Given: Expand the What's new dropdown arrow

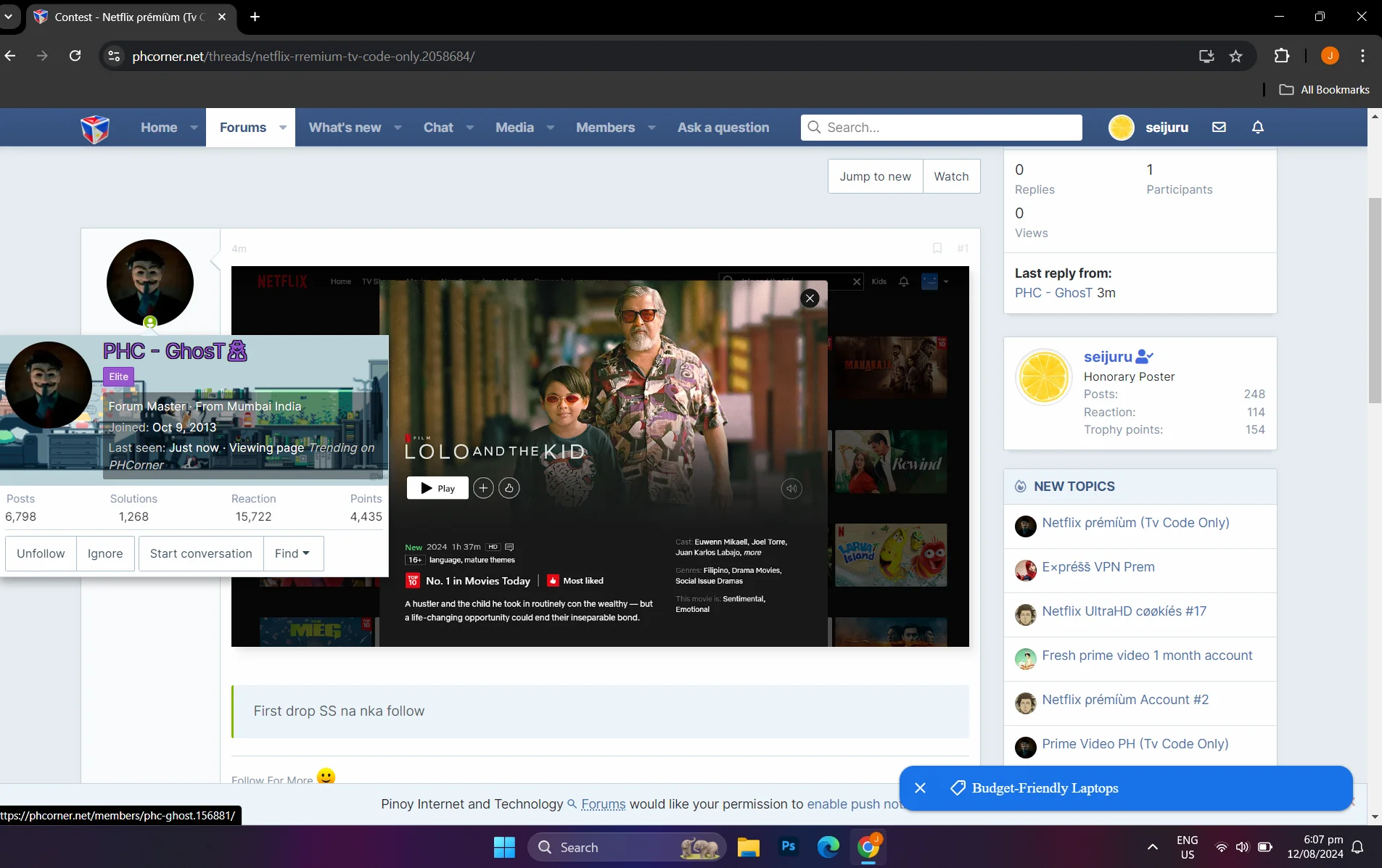Looking at the screenshot, I should point(398,128).
